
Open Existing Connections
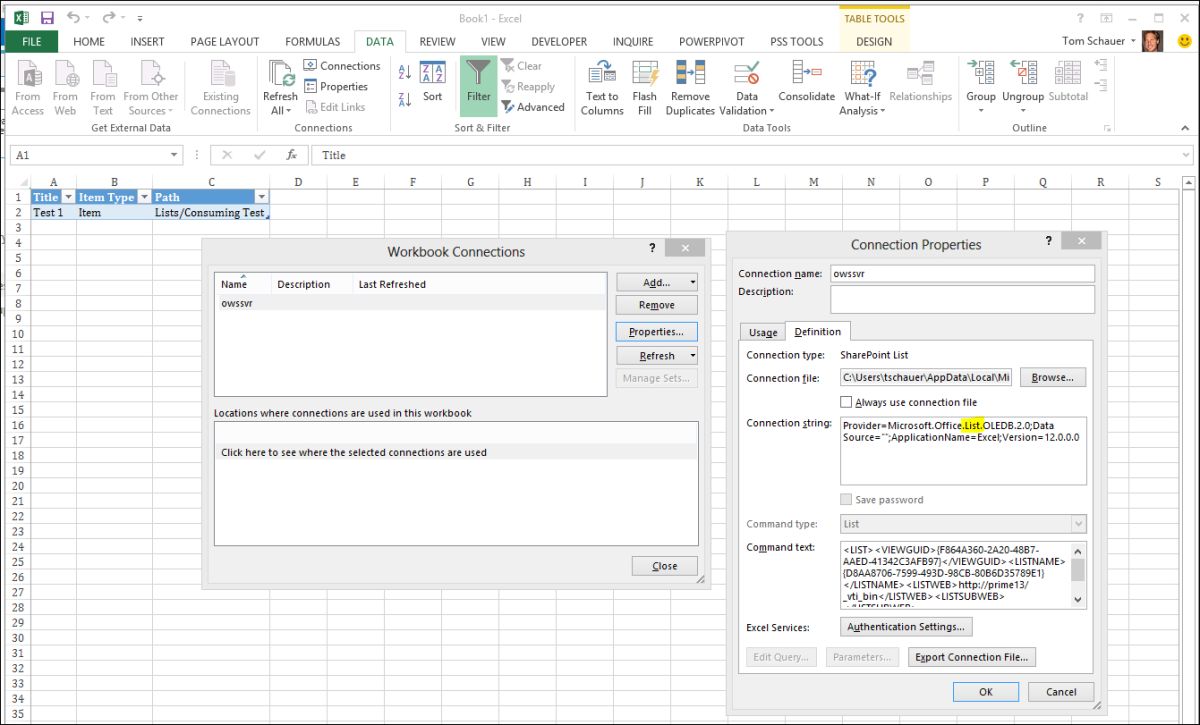220,88
